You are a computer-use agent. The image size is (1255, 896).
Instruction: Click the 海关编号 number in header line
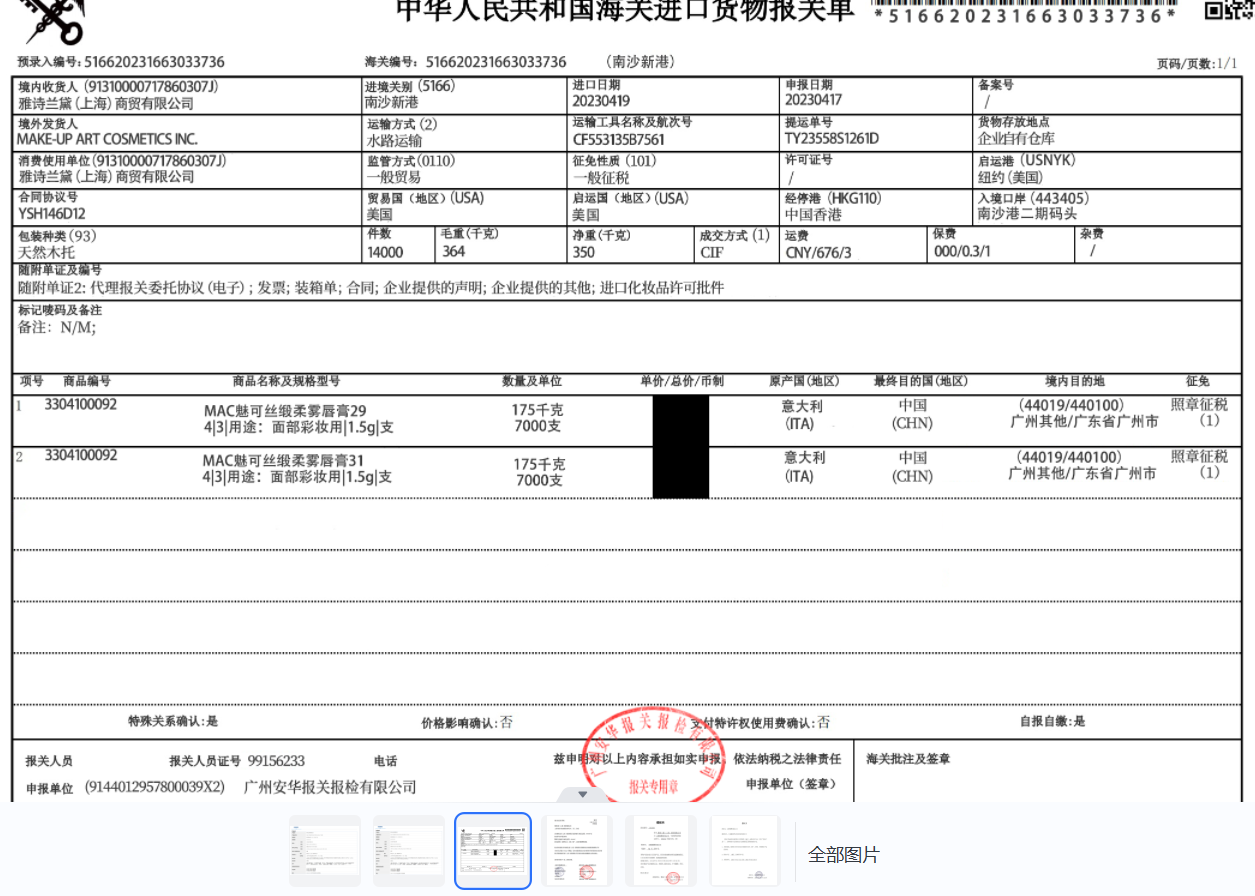(496, 62)
